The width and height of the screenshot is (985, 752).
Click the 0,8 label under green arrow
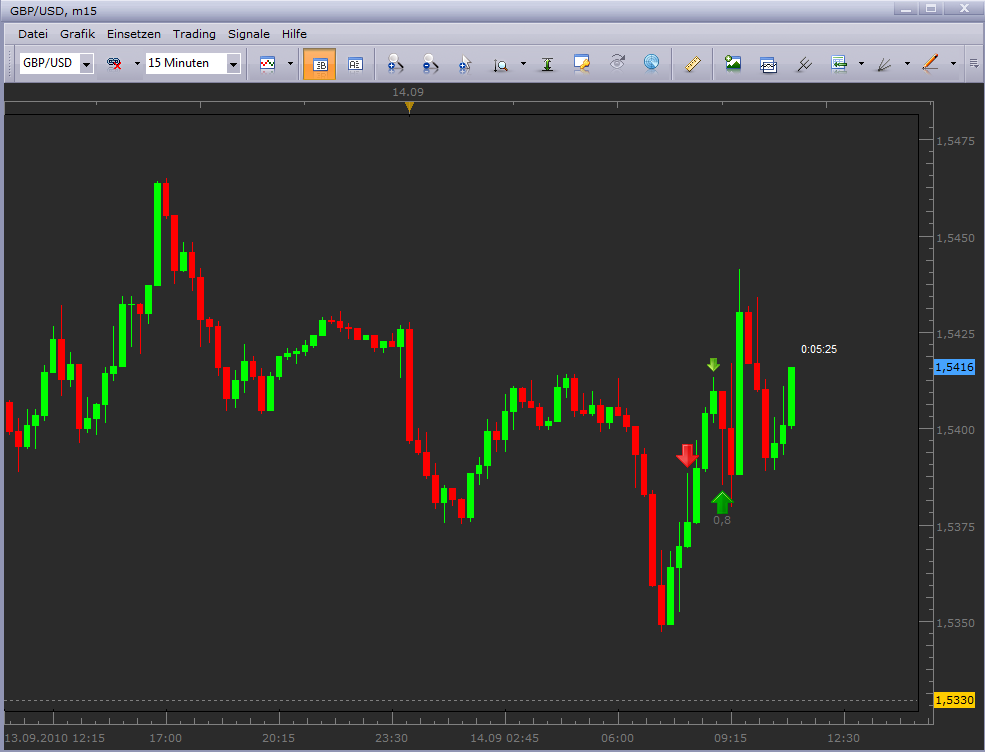pyautogui.click(x=722, y=520)
